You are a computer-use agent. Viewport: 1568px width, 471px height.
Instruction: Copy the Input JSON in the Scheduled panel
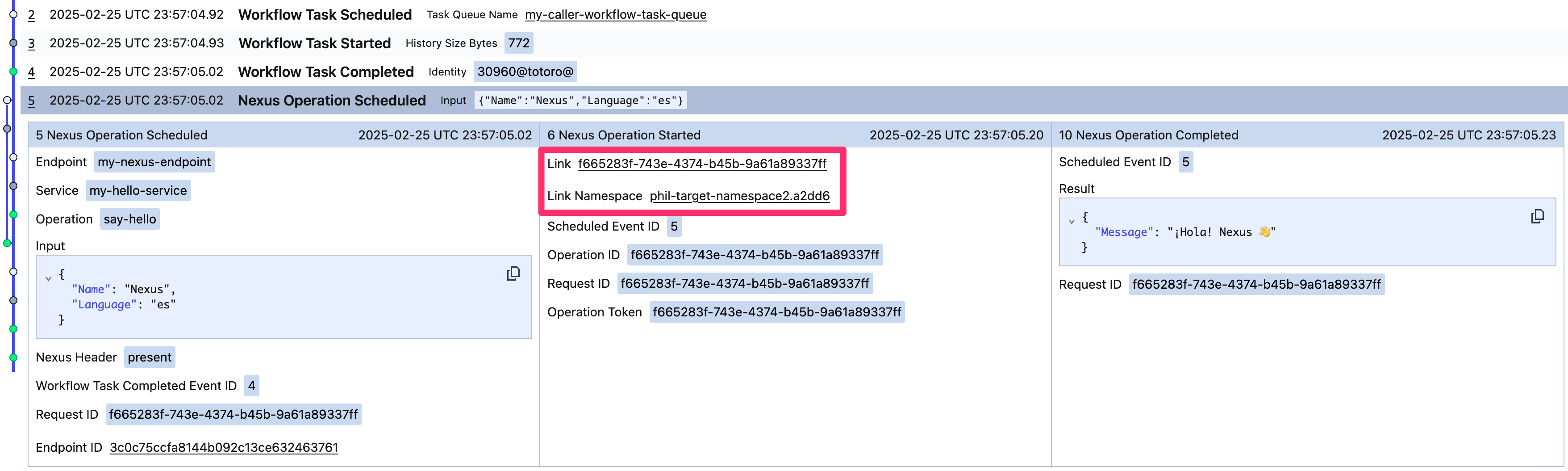tap(512, 273)
